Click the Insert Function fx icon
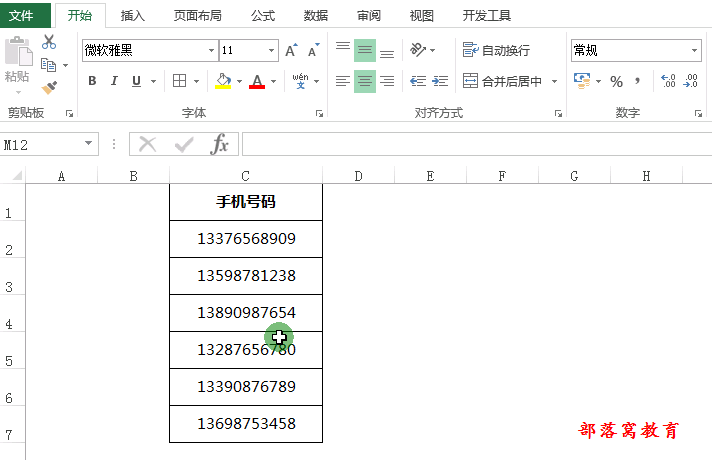The height and width of the screenshot is (460, 712). [x=219, y=145]
